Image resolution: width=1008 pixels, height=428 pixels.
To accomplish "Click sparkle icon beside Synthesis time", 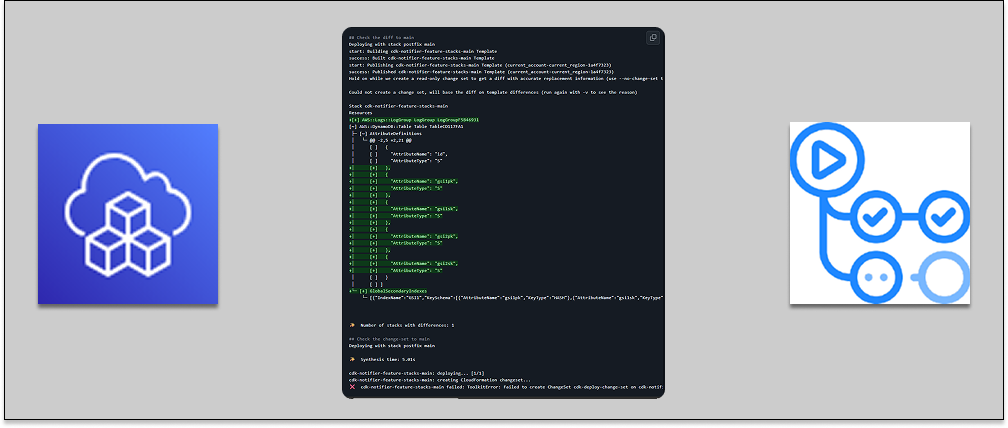I will click(x=353, y=357).
